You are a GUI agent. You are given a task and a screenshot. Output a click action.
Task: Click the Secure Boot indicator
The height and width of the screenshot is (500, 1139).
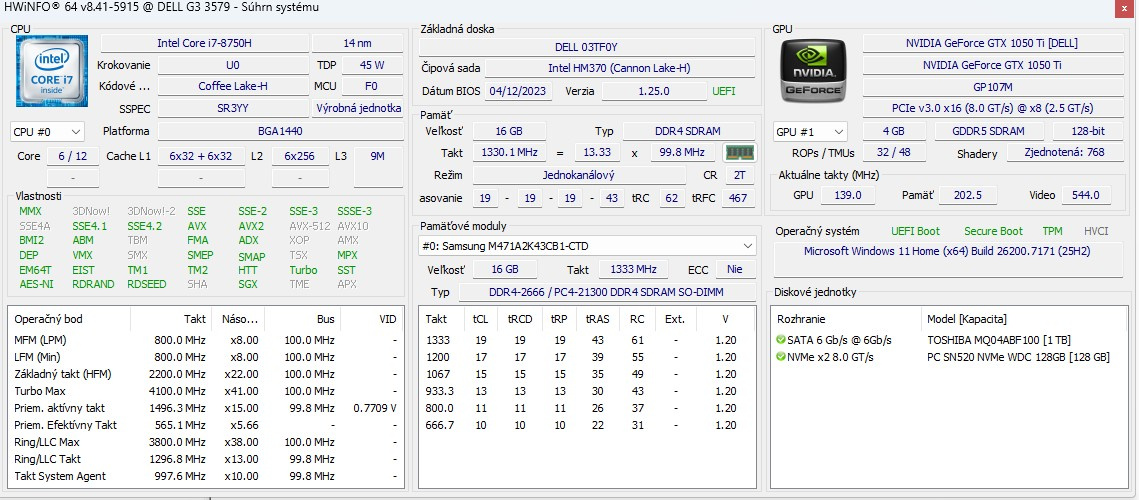tap(992, 231)
